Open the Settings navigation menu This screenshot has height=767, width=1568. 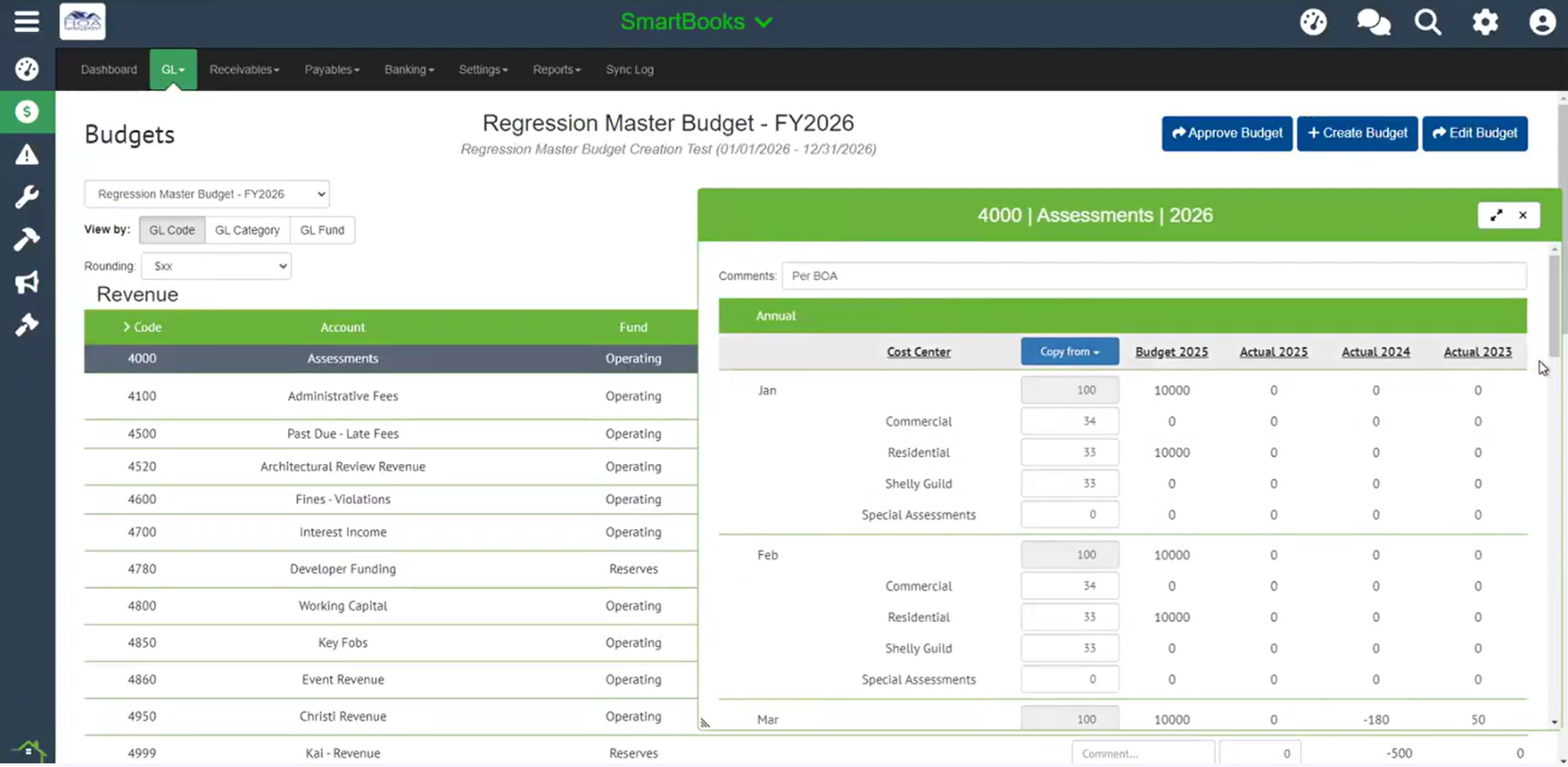pos(484,69)
